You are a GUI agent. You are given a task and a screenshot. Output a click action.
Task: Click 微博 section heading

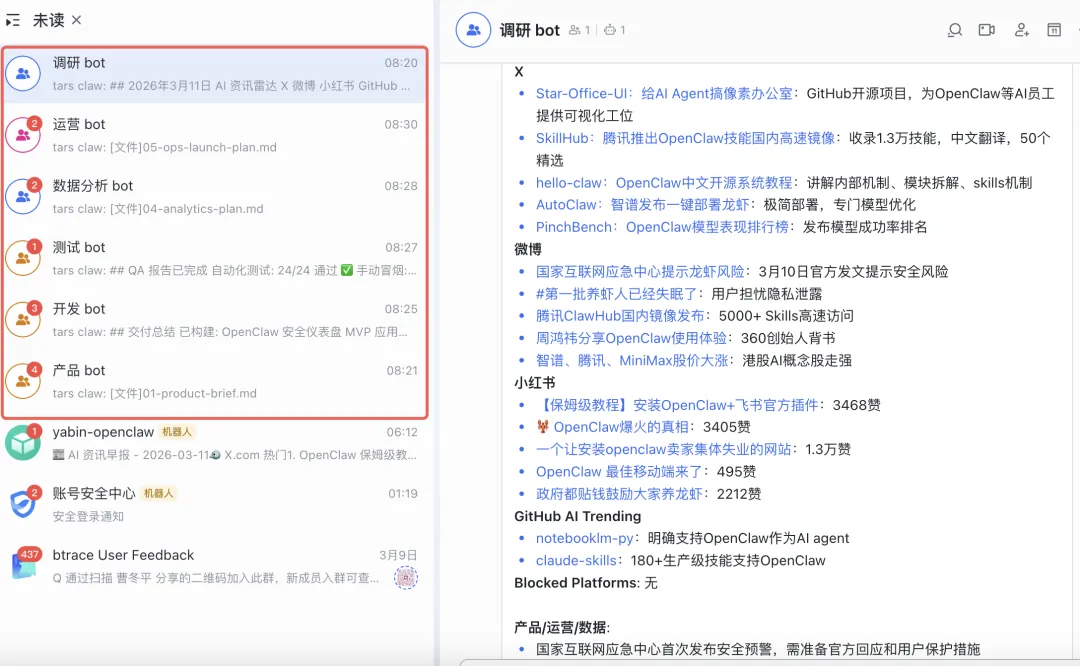(x=528, y=249)
